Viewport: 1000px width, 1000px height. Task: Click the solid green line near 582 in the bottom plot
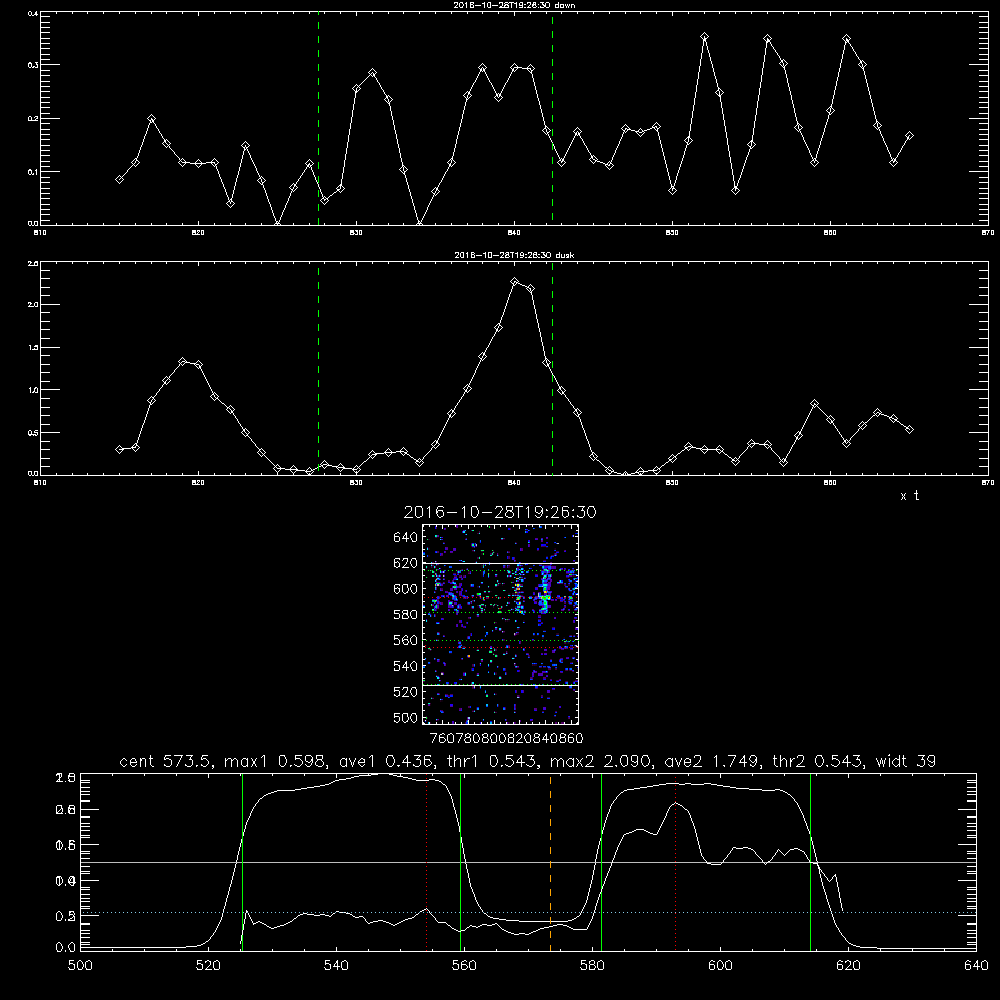[601, 862]
